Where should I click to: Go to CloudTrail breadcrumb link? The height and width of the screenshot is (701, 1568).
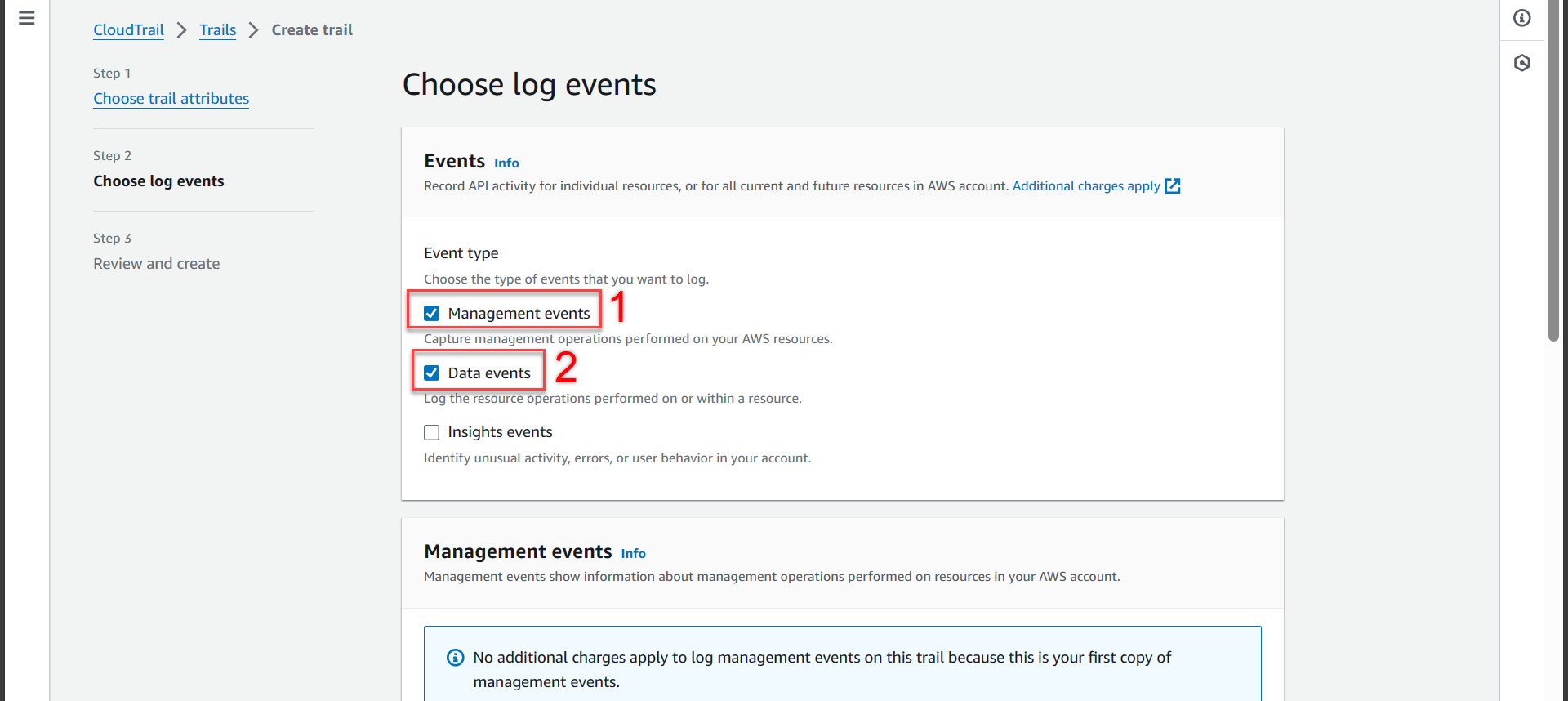128,30
